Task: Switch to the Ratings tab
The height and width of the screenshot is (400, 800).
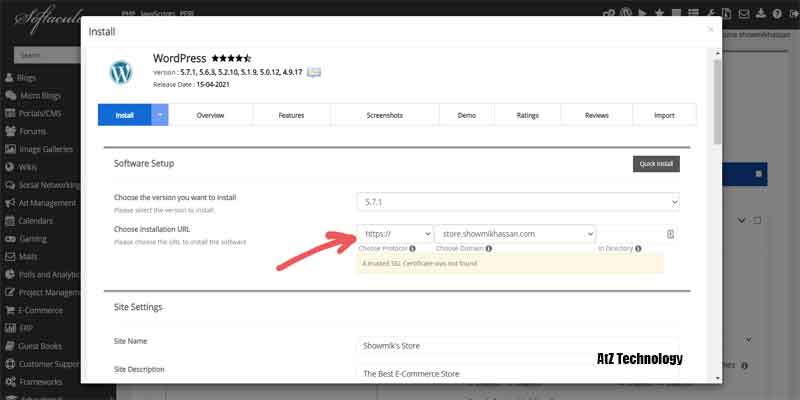Action: coord(528,115)
